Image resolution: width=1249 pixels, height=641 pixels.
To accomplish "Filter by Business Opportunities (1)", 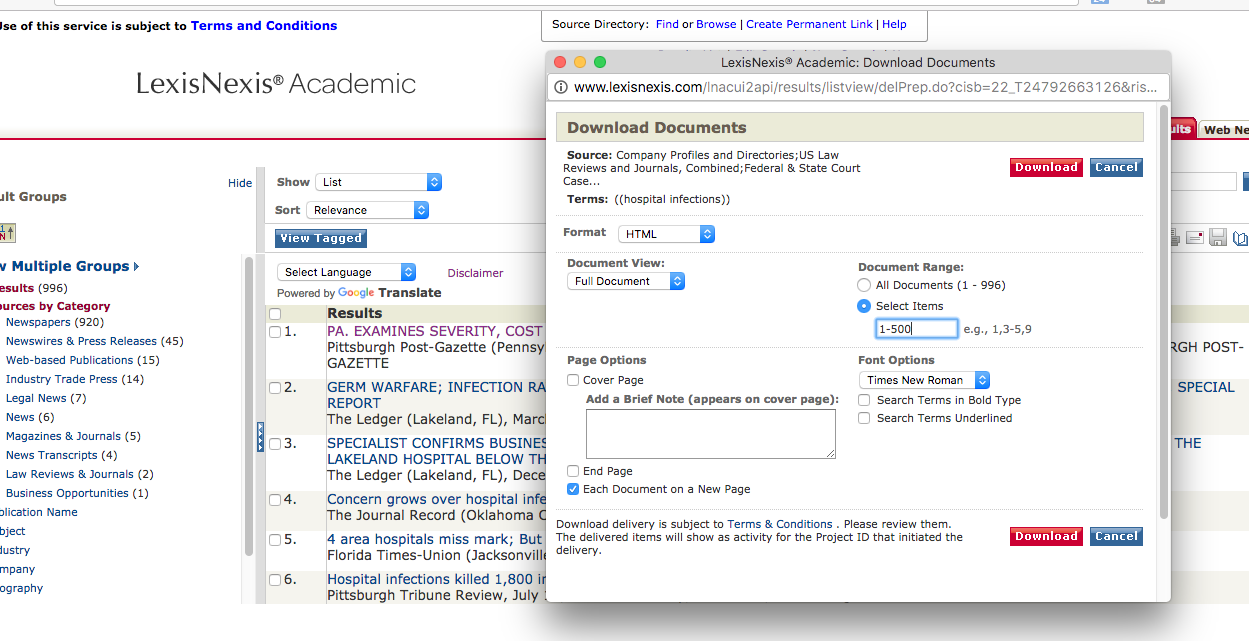I will pyautogui.click(x=77, y=494).
